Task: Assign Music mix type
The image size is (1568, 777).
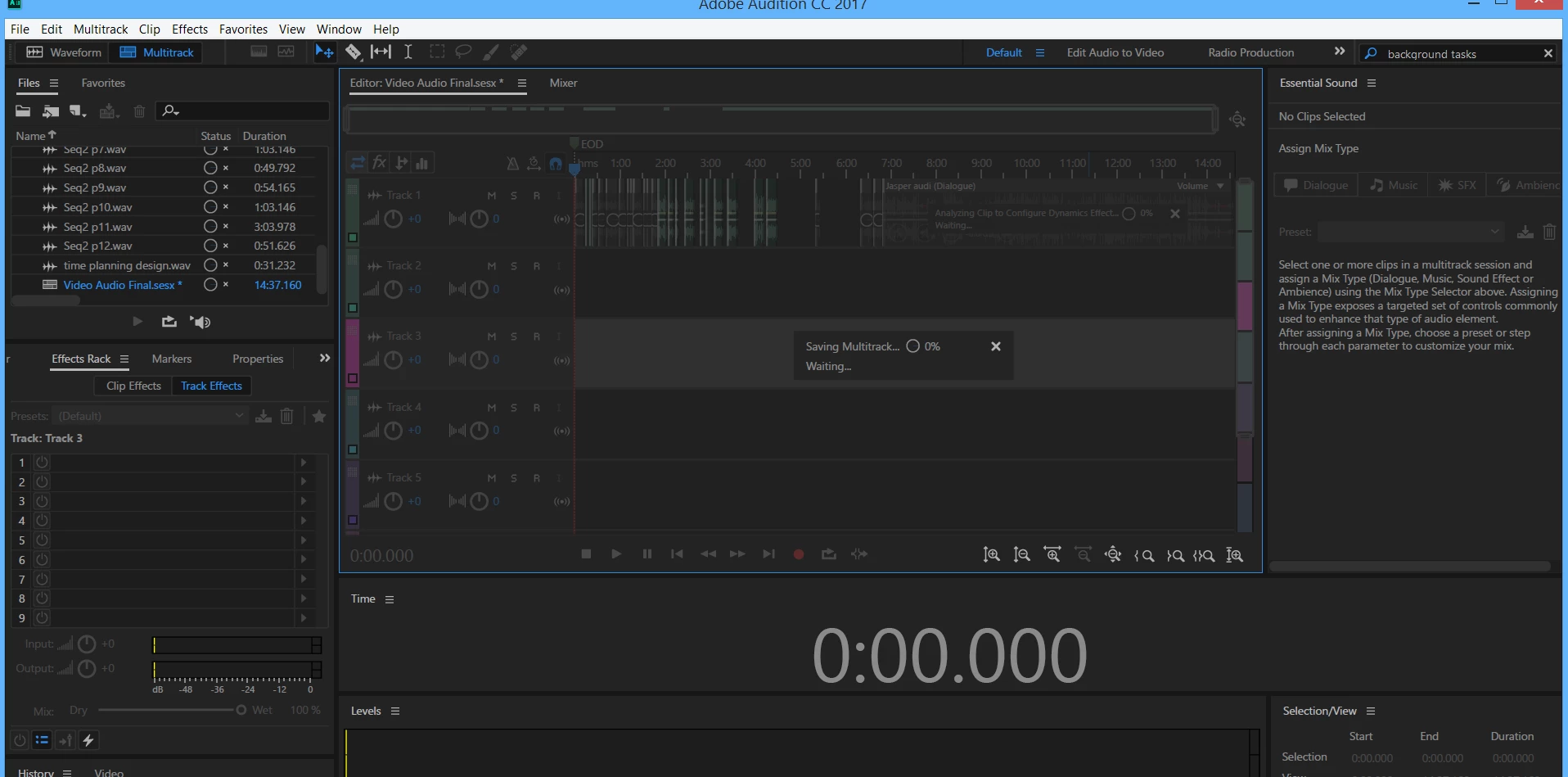Action: 1393,185
